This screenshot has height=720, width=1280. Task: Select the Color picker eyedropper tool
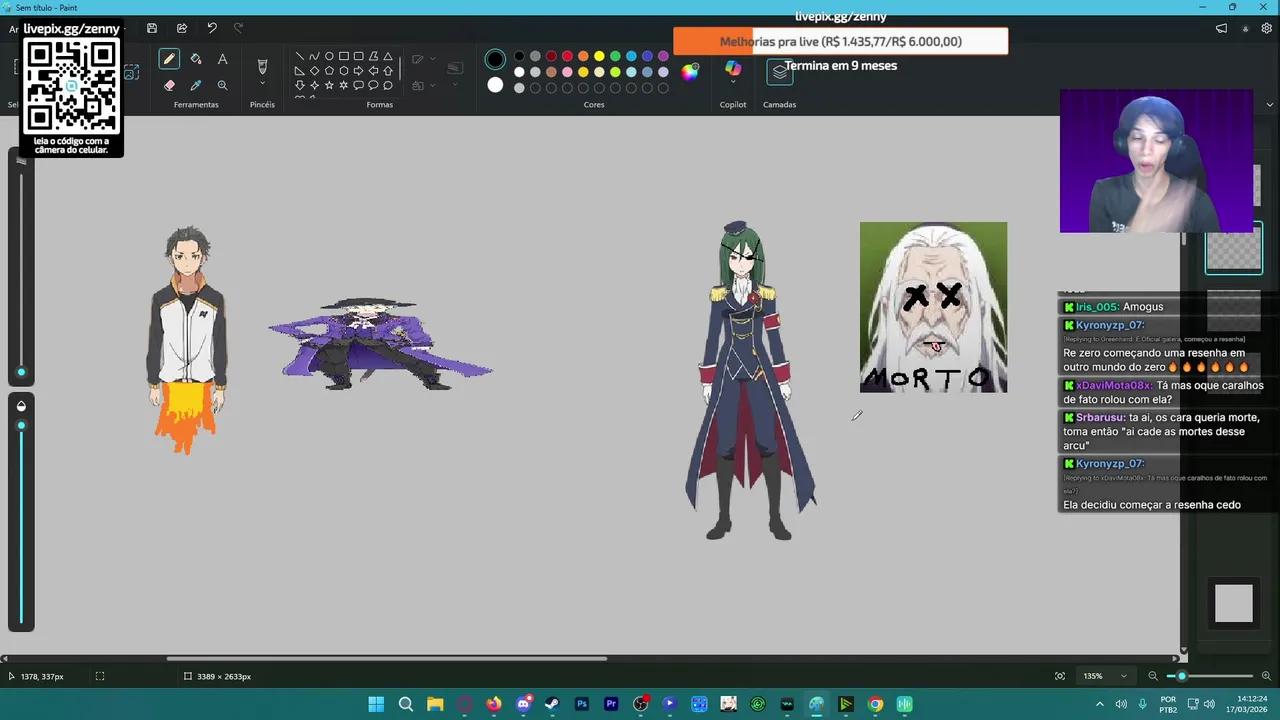coord(196,86)
